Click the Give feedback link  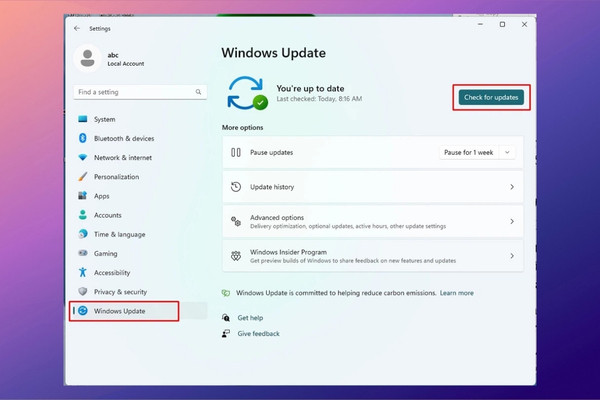[x=258, y=333]
